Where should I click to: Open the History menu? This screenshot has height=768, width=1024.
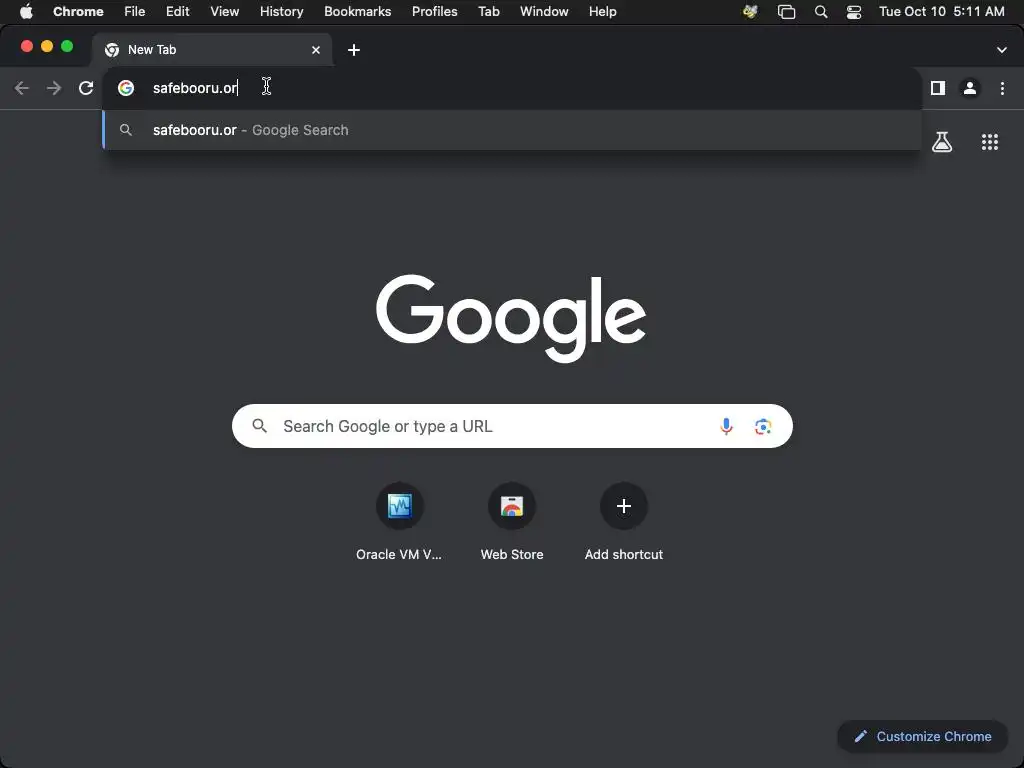(x=281, y=12)
